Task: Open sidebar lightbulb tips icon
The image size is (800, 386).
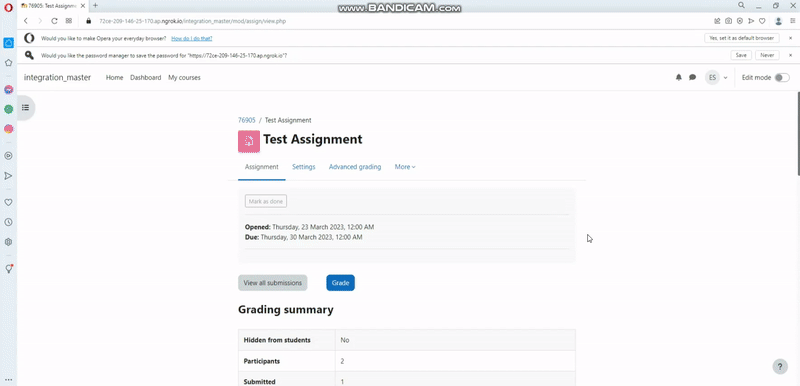Action: [x=8, y=269]
